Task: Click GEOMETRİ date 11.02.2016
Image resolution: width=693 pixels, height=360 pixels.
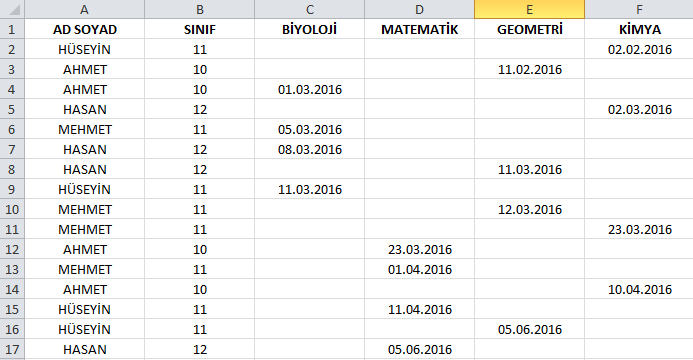Action: pos(529,69)
